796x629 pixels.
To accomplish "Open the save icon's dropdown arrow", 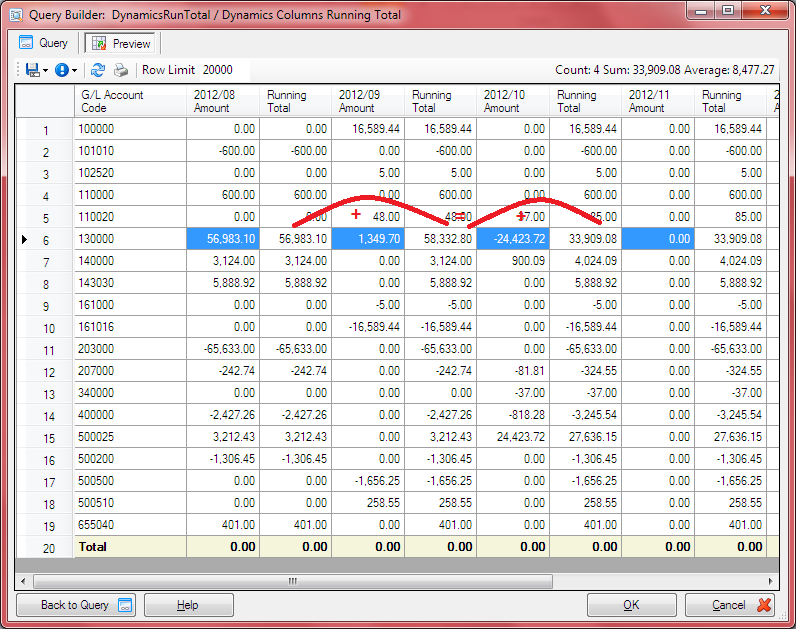I will pyautogui.click(x=45, y=71).
